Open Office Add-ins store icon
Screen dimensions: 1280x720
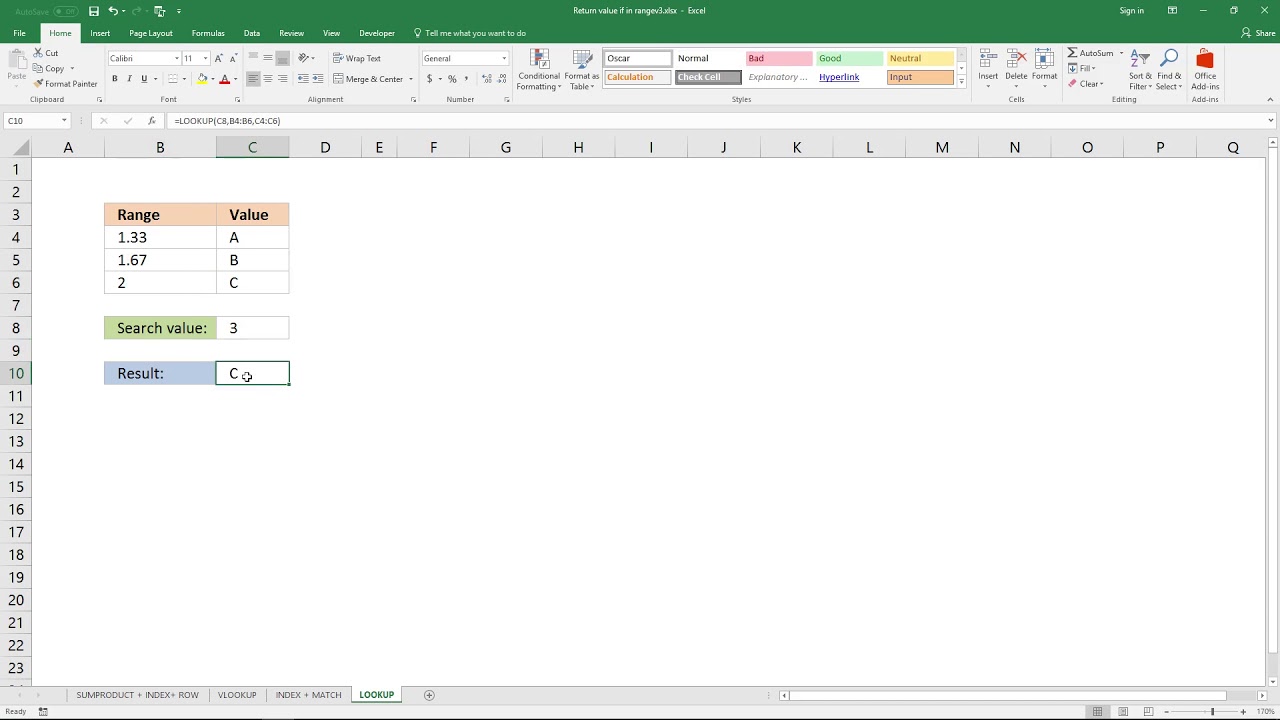pos(1205,68)
